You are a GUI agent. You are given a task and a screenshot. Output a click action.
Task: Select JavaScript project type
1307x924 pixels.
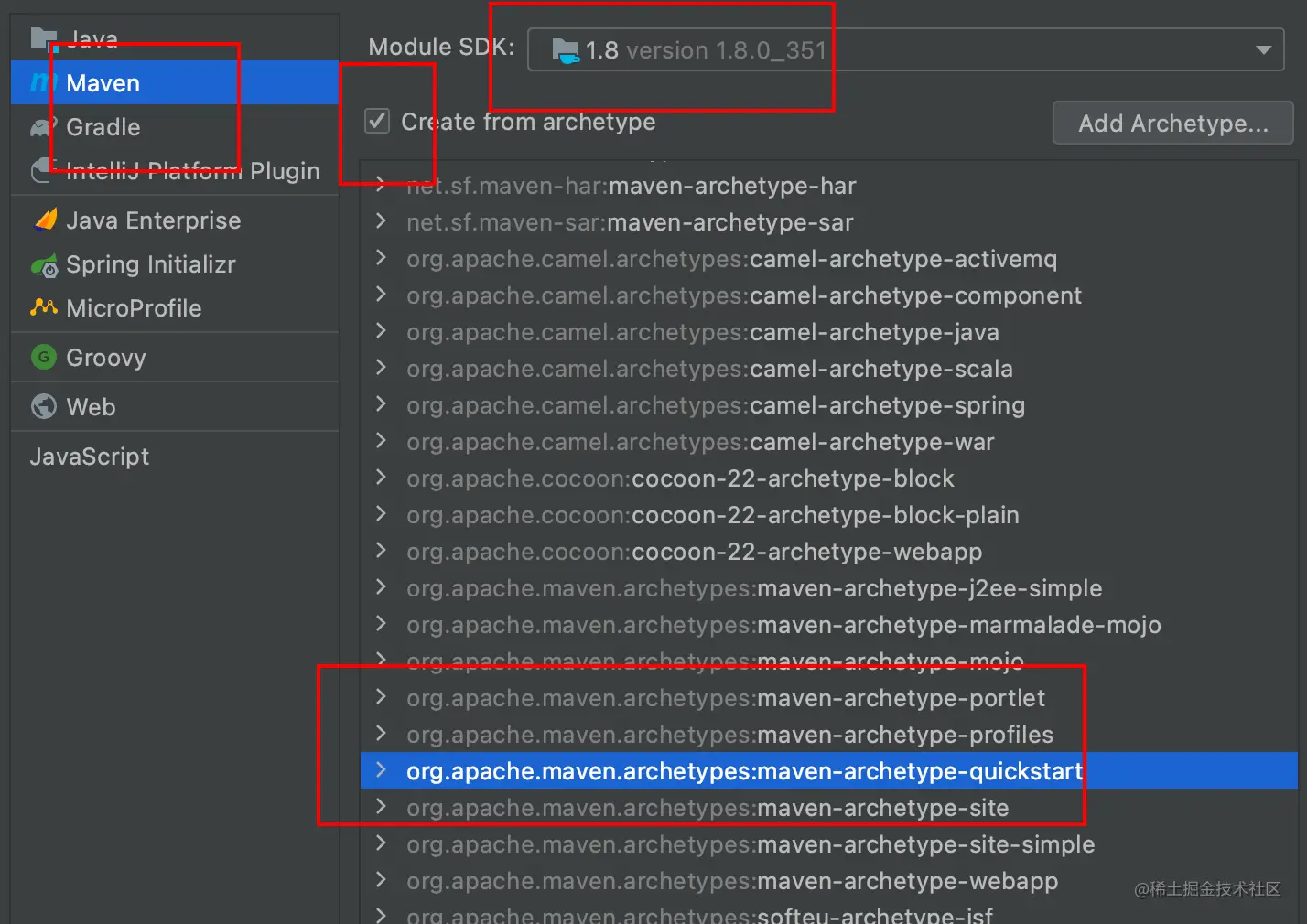tap(175, 457)
